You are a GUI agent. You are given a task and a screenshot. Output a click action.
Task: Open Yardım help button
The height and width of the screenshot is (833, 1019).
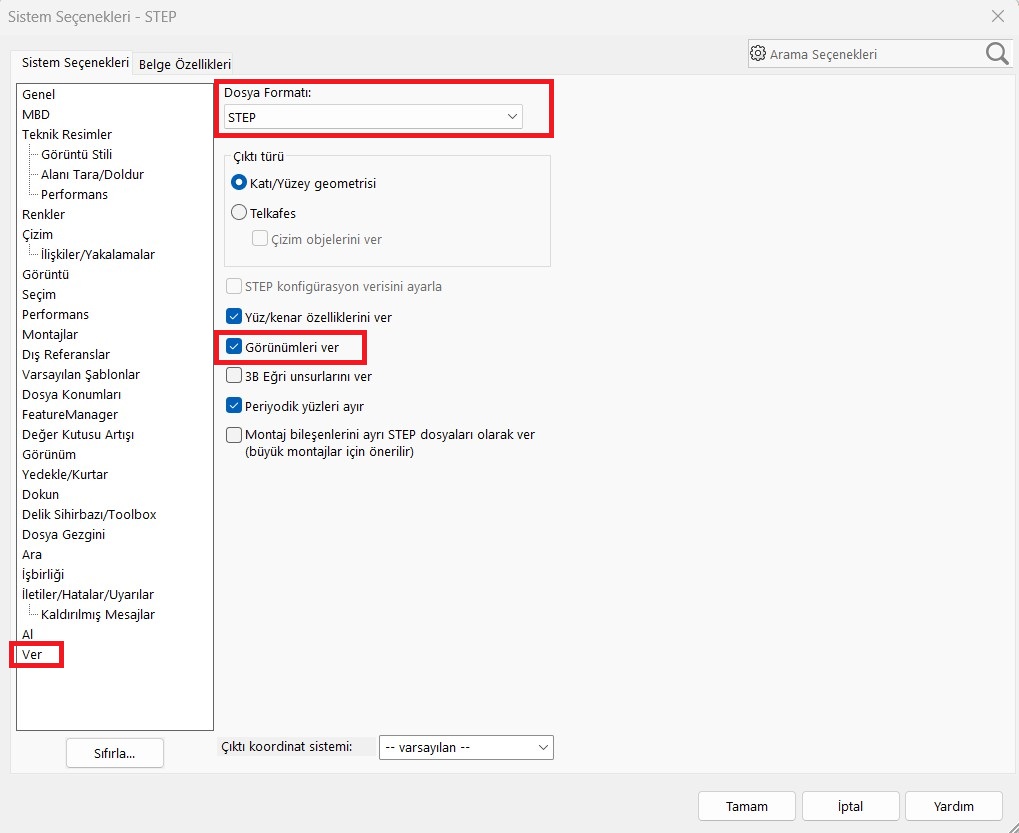tap(953, 806)
